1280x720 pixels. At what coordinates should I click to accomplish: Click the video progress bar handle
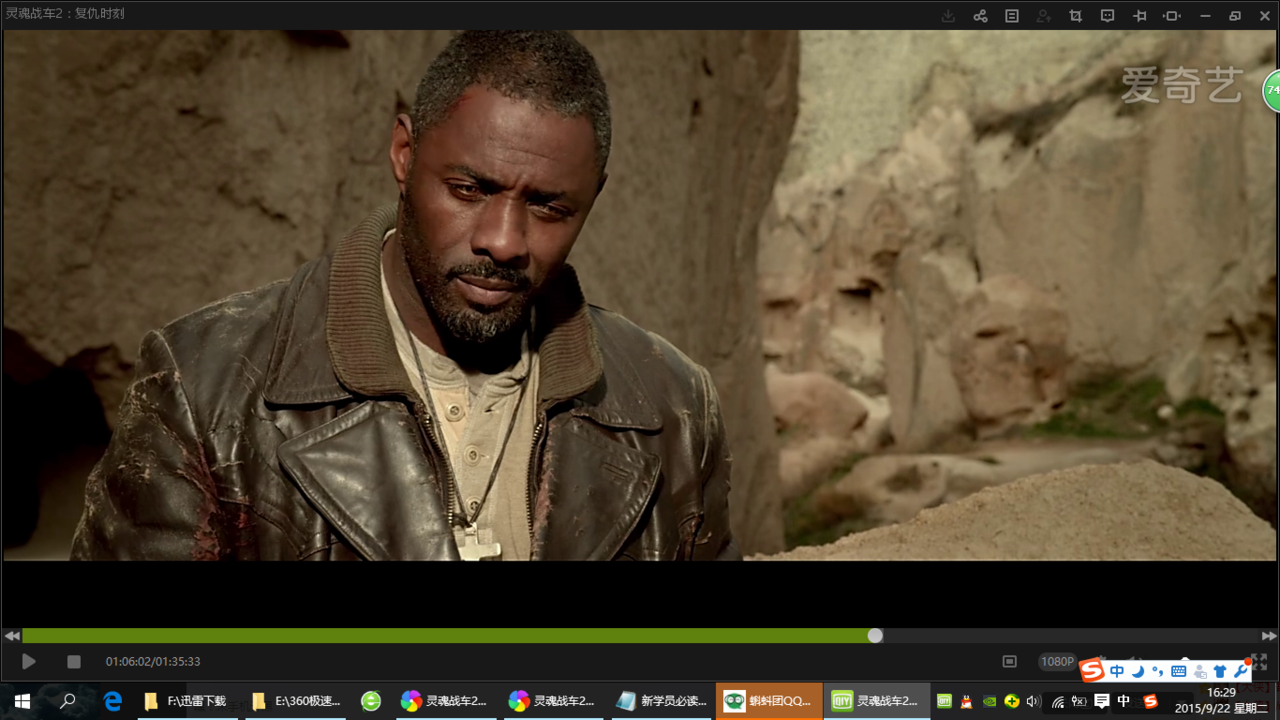[875, 636]
